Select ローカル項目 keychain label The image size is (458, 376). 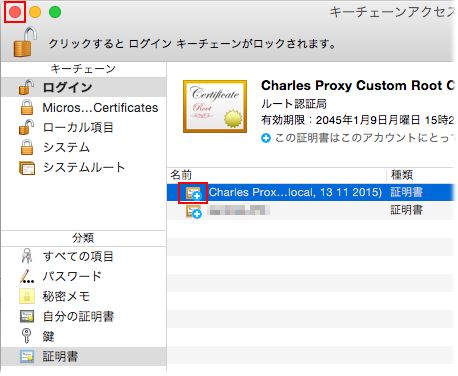(78, 127)
